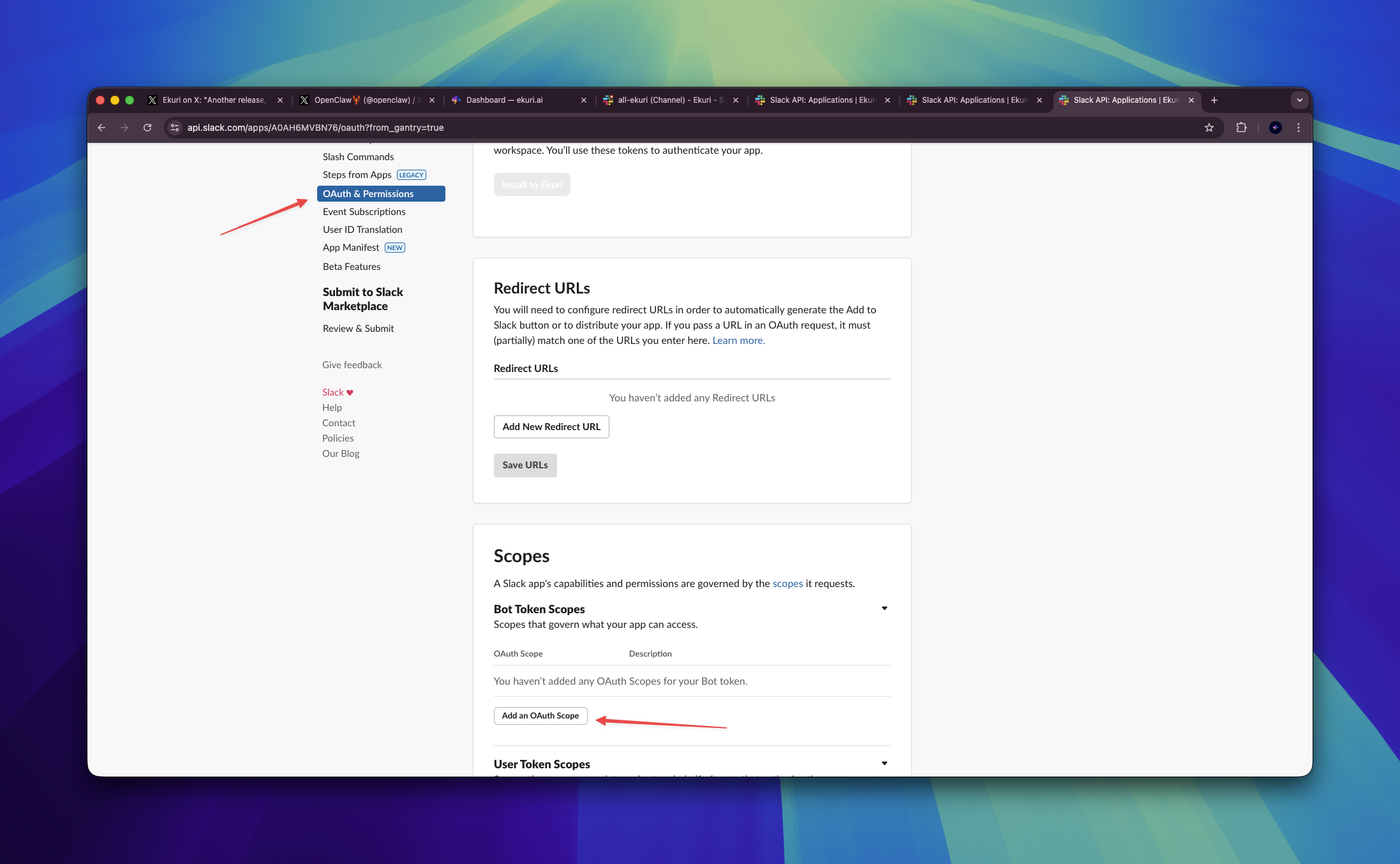The height and width of the screenshot is (864, 1400).
Task: Click Add an OAuth Scope button
Action: (x=540, y=715)
